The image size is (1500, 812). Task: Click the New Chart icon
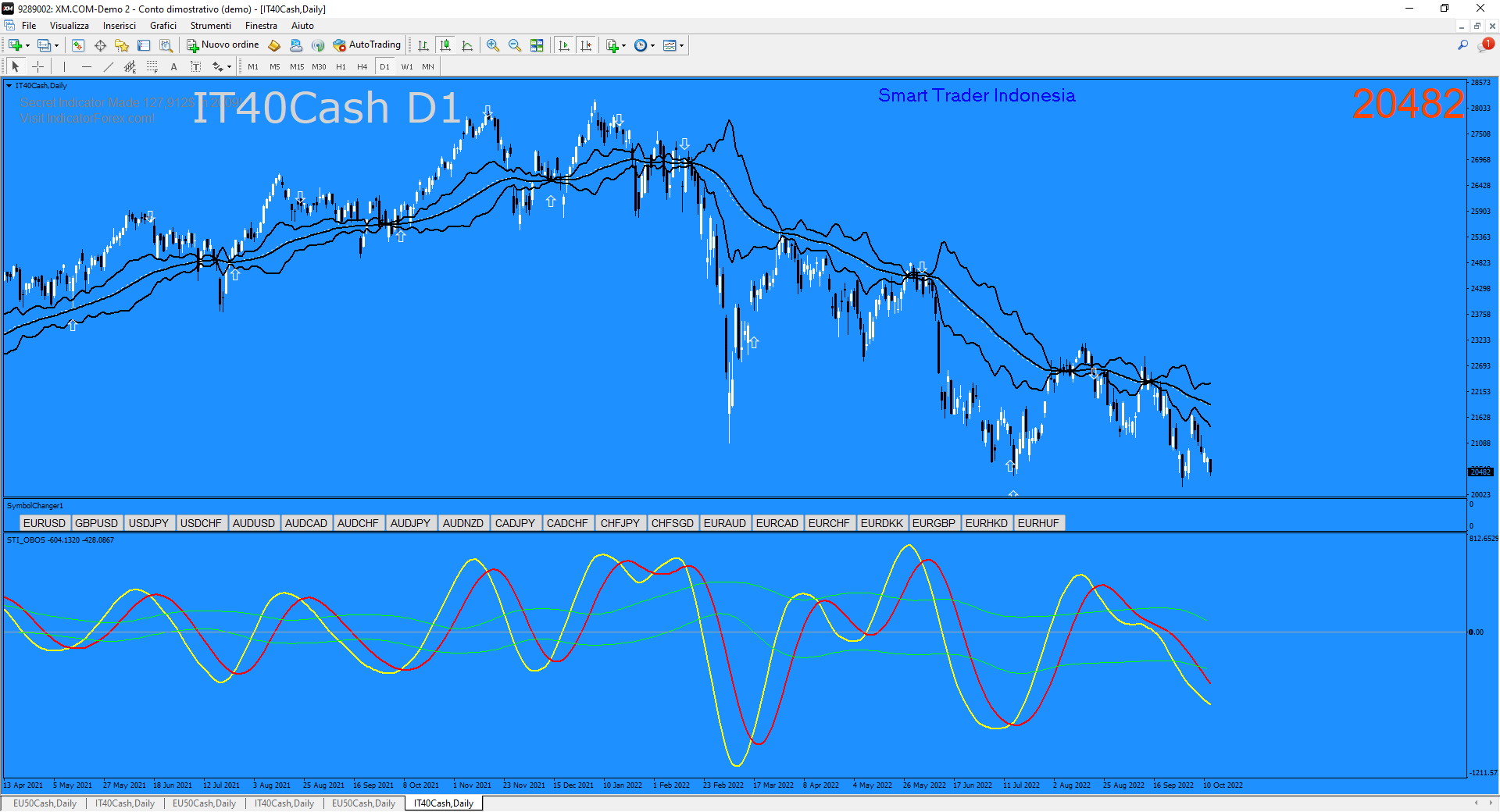tap(15, 45)
